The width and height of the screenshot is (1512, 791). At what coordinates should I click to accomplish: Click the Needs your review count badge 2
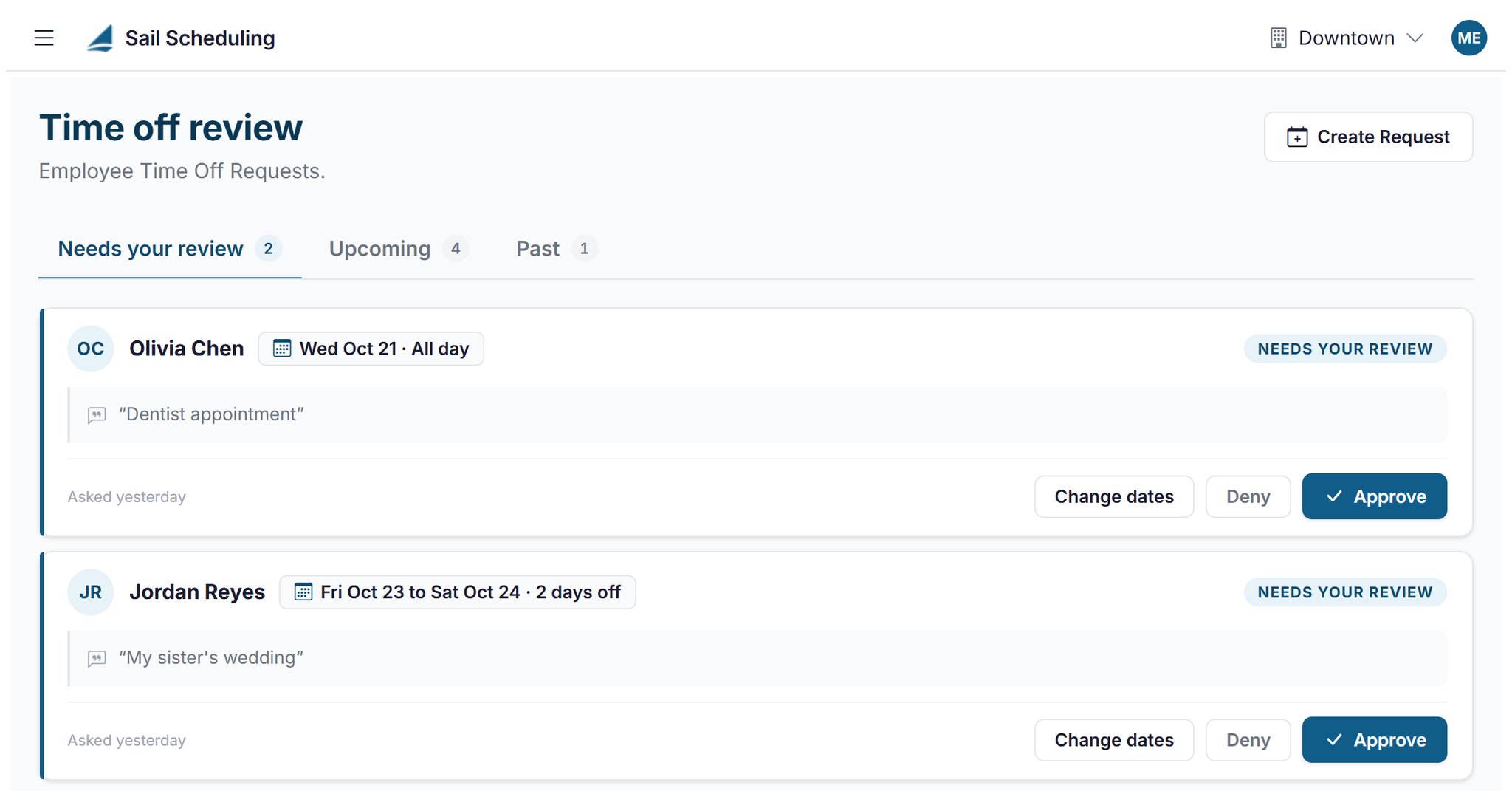pos(269,249)
